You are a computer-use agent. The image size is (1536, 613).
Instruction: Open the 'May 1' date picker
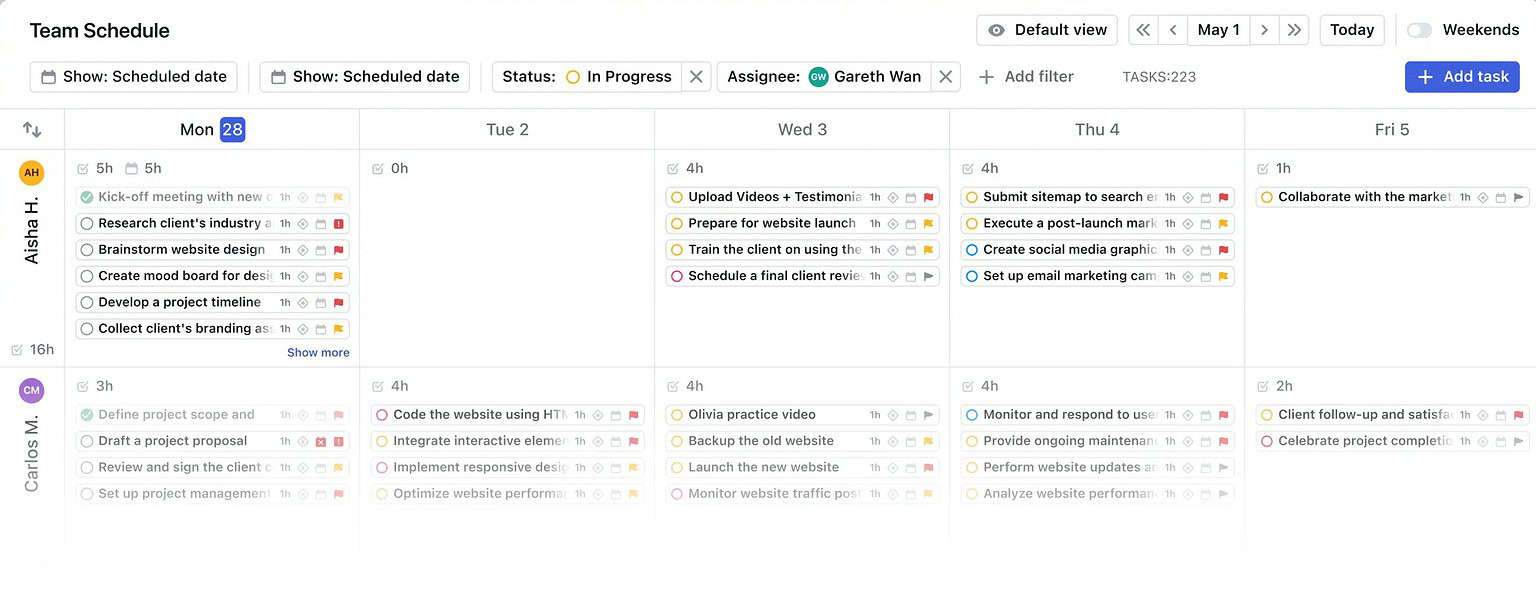pos(1218,30)
